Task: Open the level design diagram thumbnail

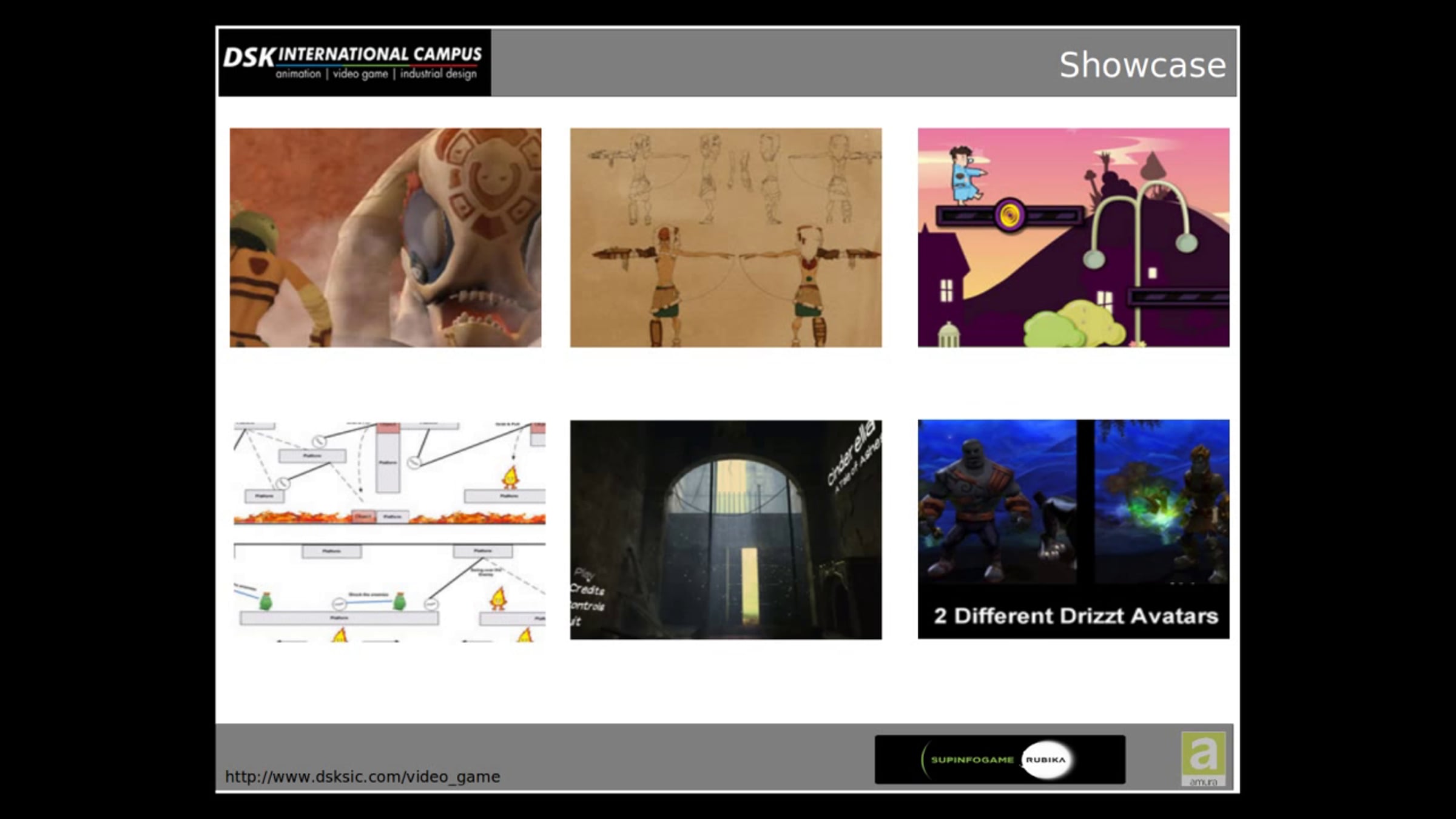Action: coord(389,531)
